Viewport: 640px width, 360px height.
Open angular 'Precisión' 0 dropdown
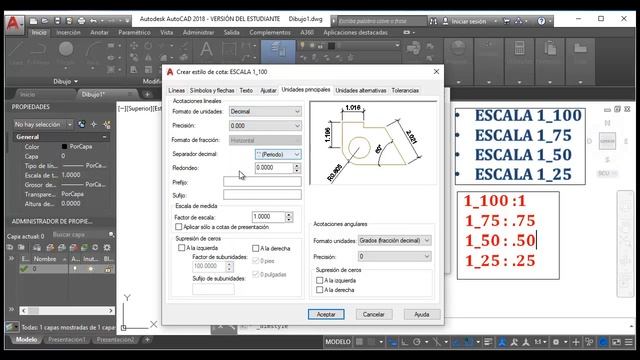[395, 256]
